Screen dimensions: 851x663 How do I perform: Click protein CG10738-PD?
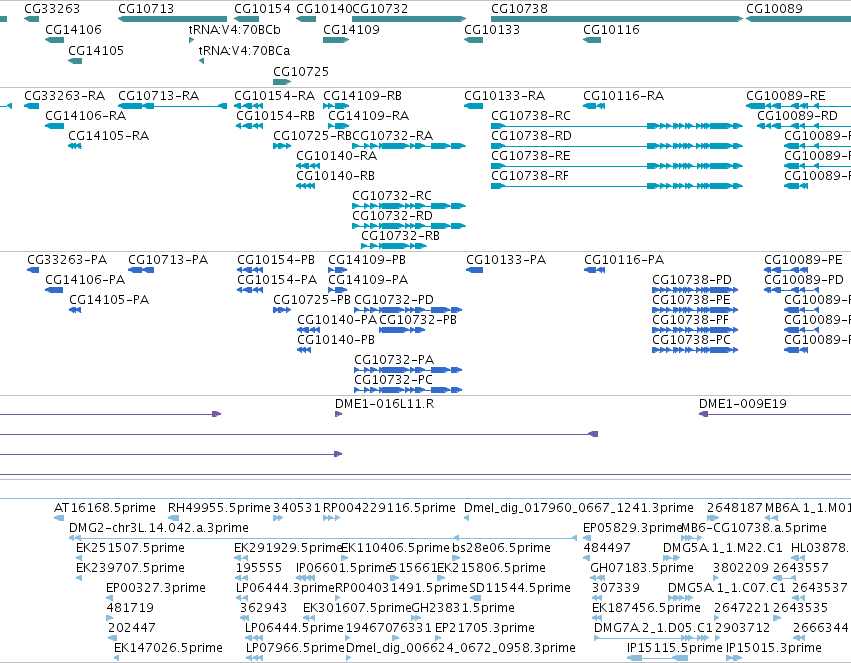pos(692,280)
